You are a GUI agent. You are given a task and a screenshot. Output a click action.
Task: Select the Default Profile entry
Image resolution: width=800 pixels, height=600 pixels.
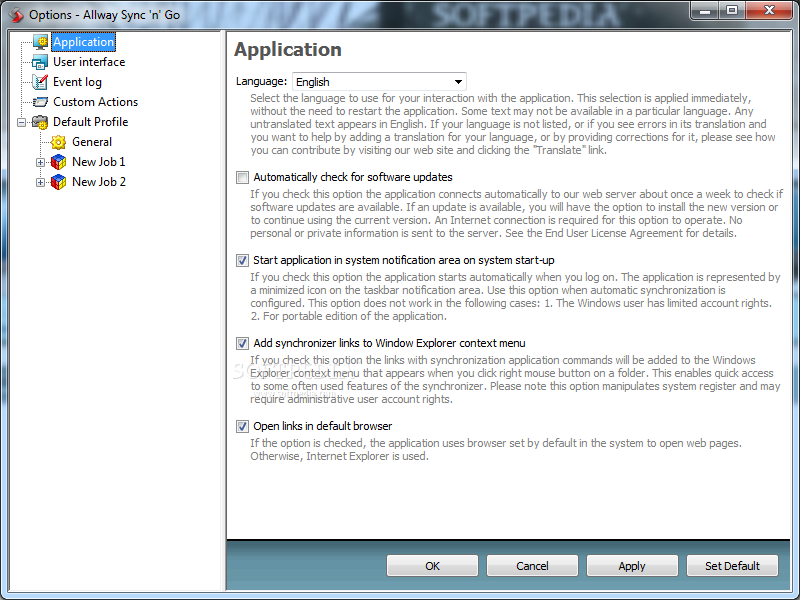(90, 122)
